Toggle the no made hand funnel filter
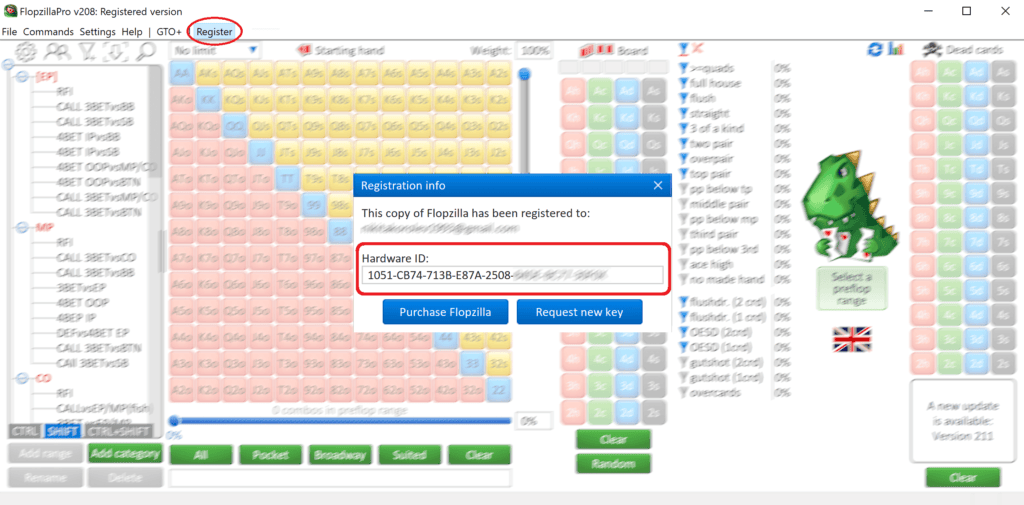Viewport: 1024px width, 505px height. pos(684,279)
